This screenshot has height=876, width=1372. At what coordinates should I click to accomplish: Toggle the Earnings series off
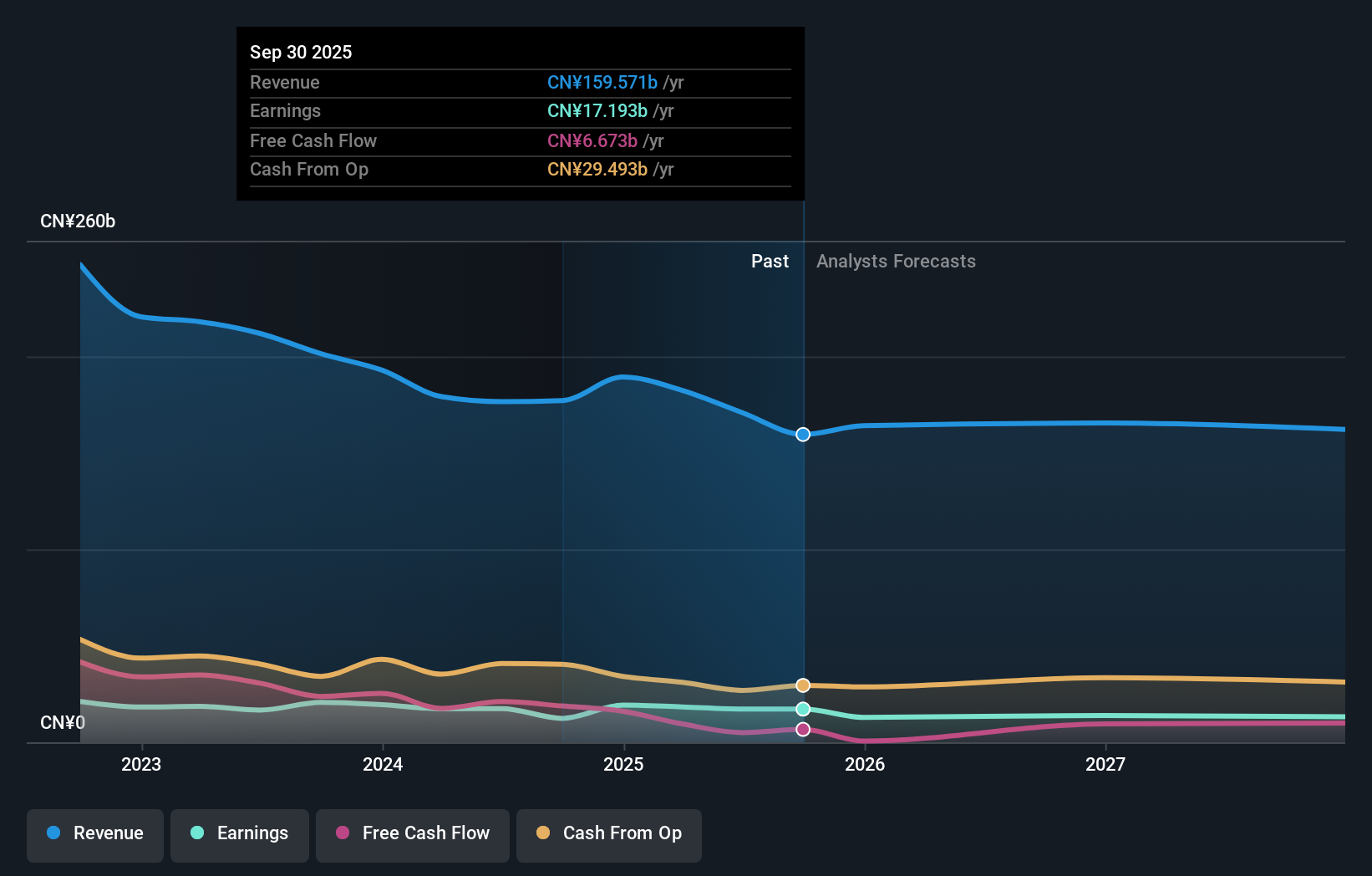[240, 834]
